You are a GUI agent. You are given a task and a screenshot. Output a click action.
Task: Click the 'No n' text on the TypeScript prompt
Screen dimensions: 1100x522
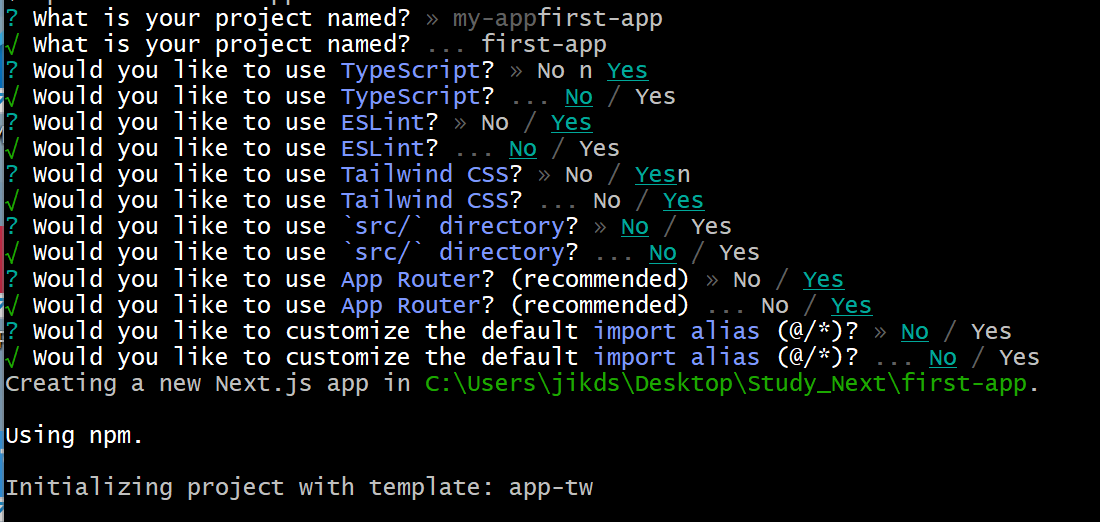pos(565,71)
